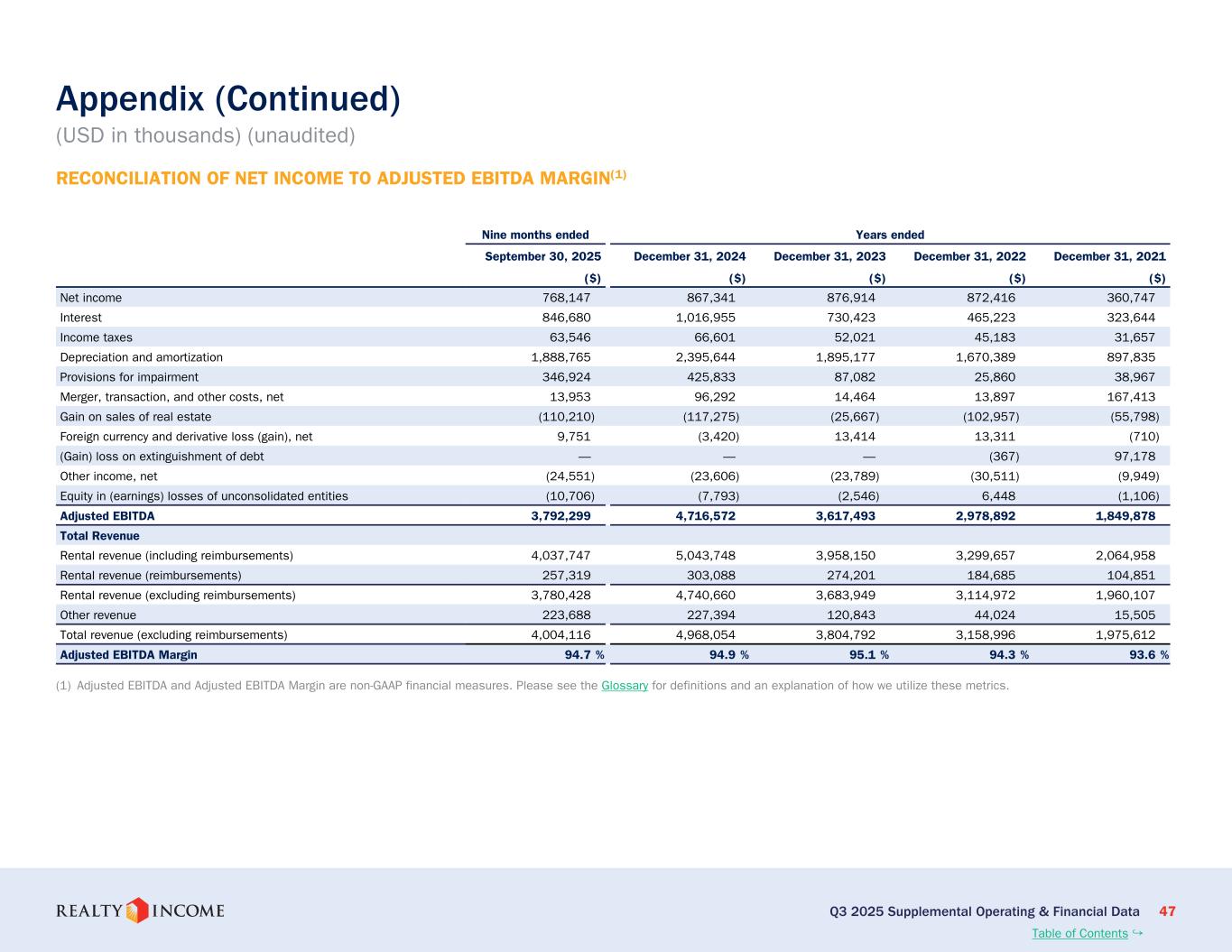Click the September 30, 2025 column header
This screenshot has width=1232, height=952.
click(x=542, y=256)
